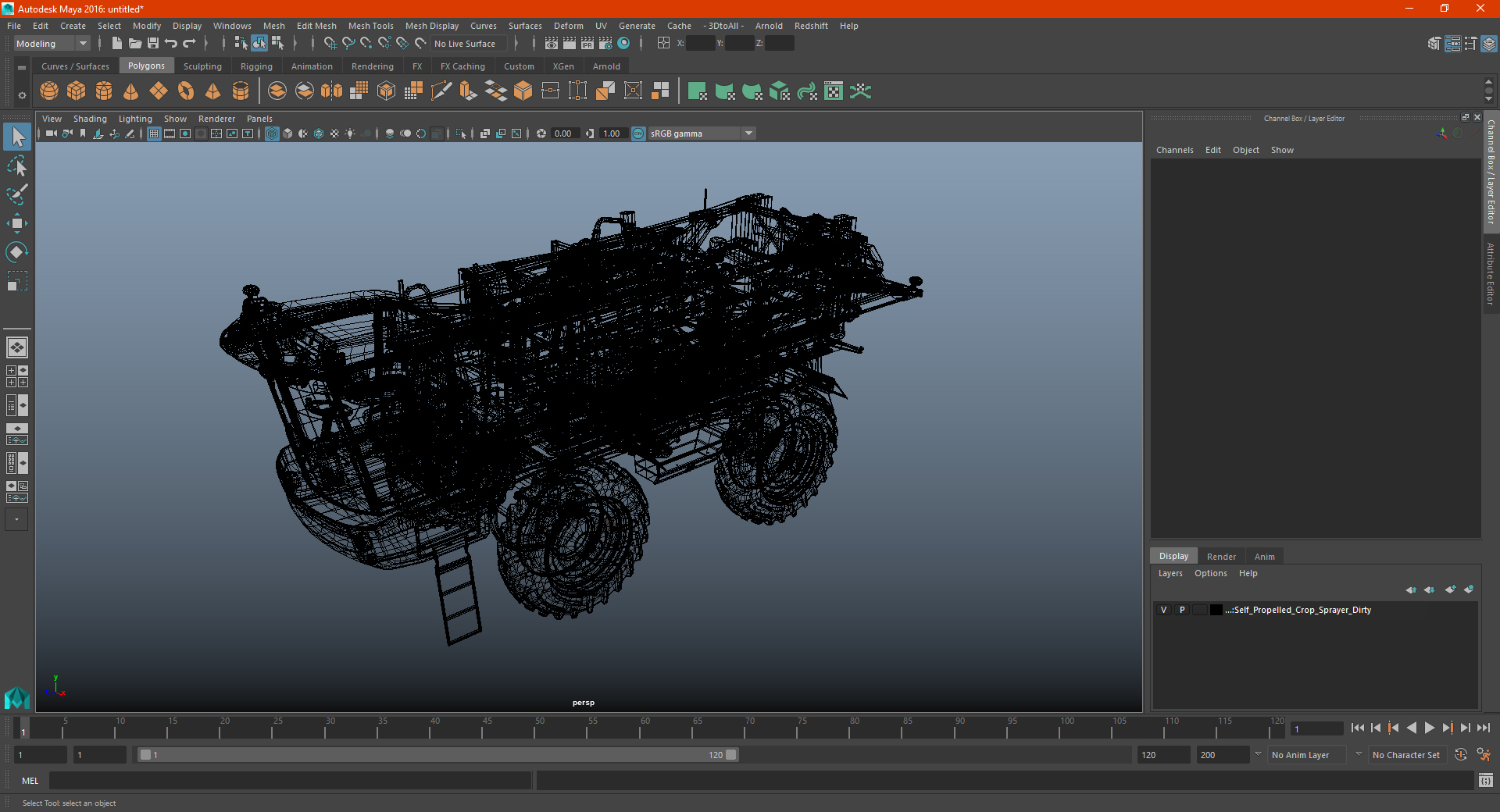Open the Script Editor icon
1500x812 pixels.
coord(1486,780)
